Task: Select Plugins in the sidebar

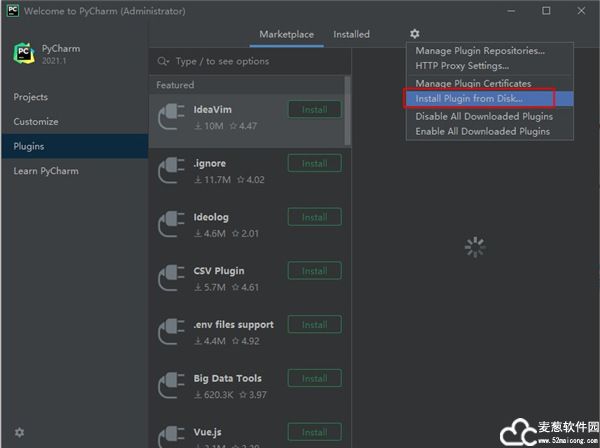Action: point(75,146)
